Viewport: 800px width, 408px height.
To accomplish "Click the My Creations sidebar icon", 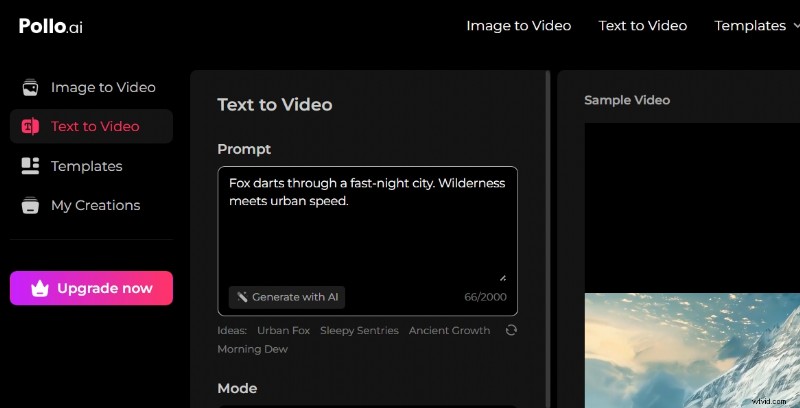I will [x=31, y=205].
